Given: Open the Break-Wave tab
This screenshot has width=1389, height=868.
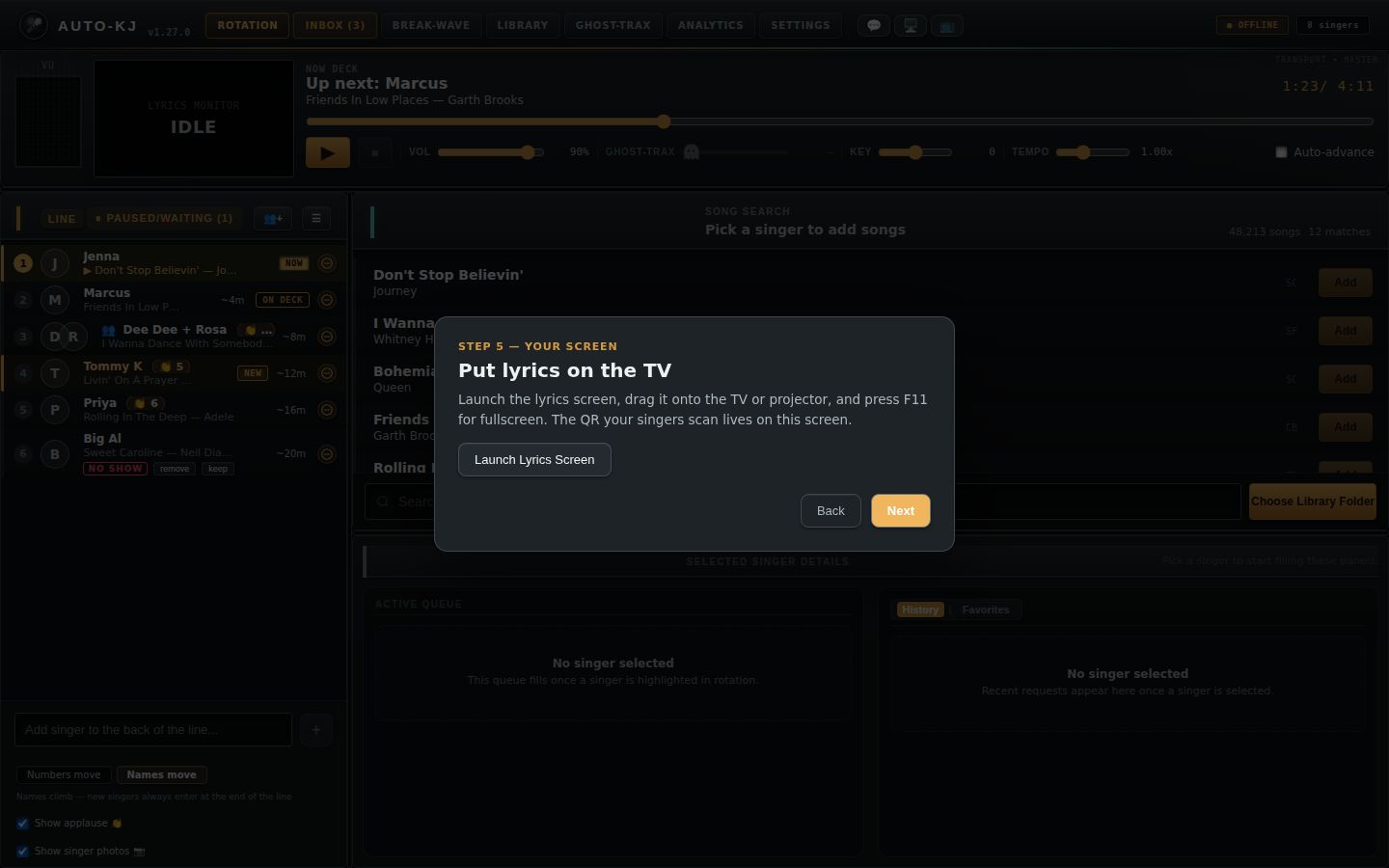Looking at the screenshot, I should coord(431,26).
